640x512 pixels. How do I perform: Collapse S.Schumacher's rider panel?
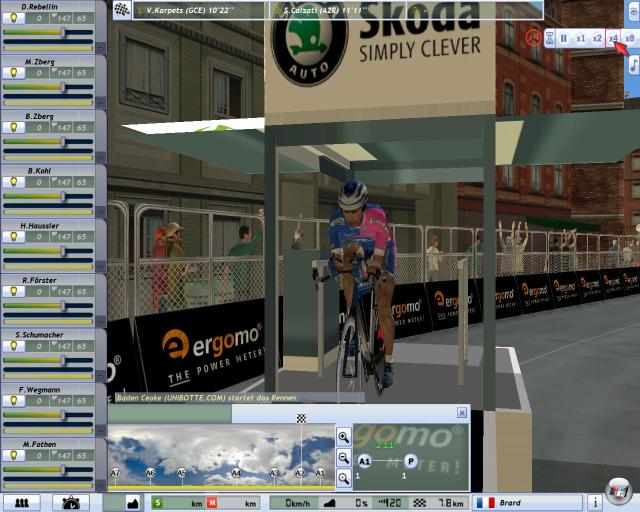coord(100,376)
